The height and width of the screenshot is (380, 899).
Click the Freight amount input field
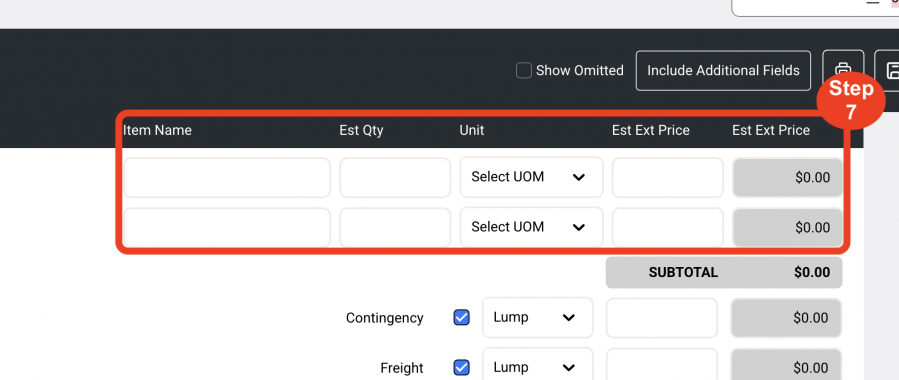point(662,365)
